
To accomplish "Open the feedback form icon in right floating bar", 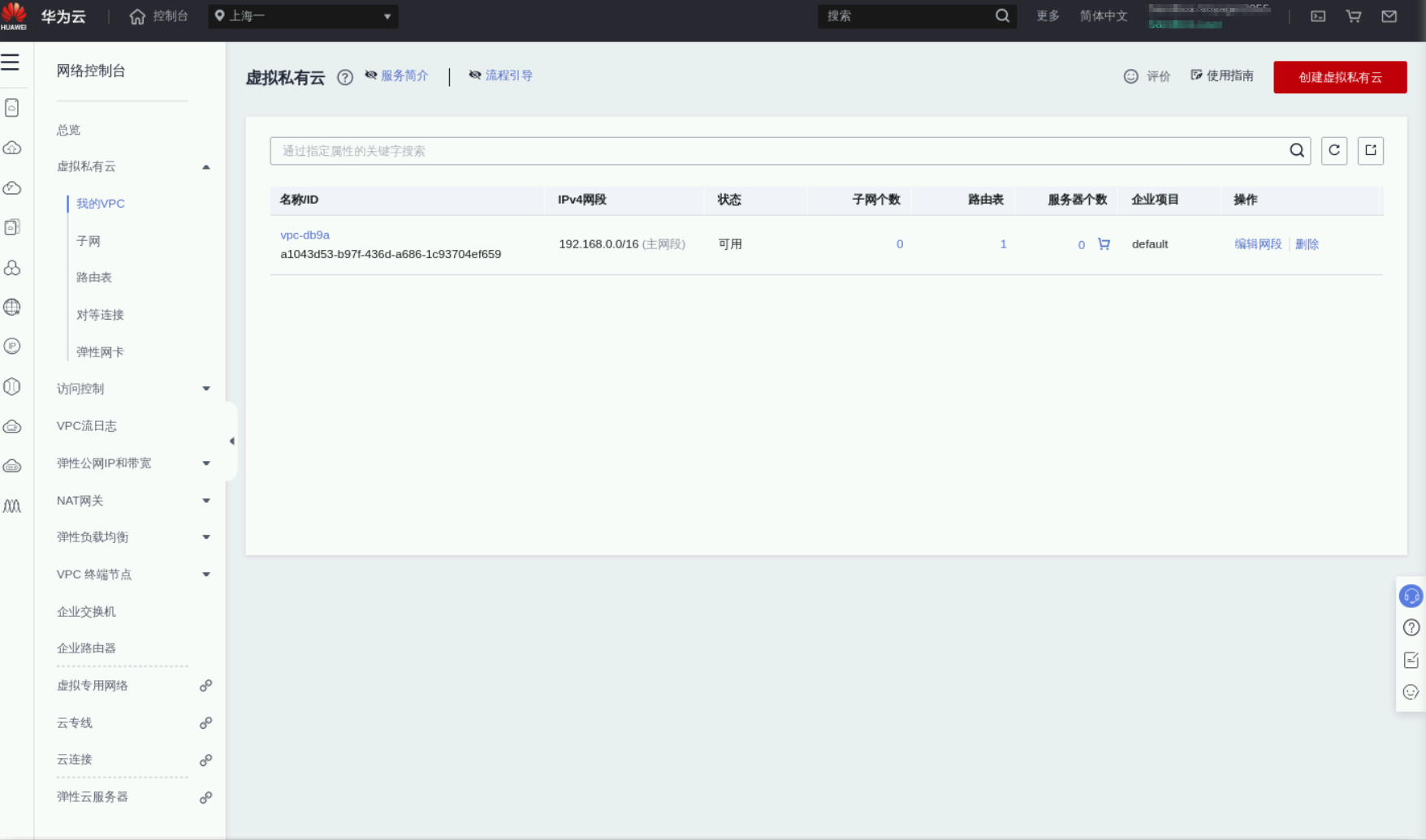I will (x=1411, y=660).
